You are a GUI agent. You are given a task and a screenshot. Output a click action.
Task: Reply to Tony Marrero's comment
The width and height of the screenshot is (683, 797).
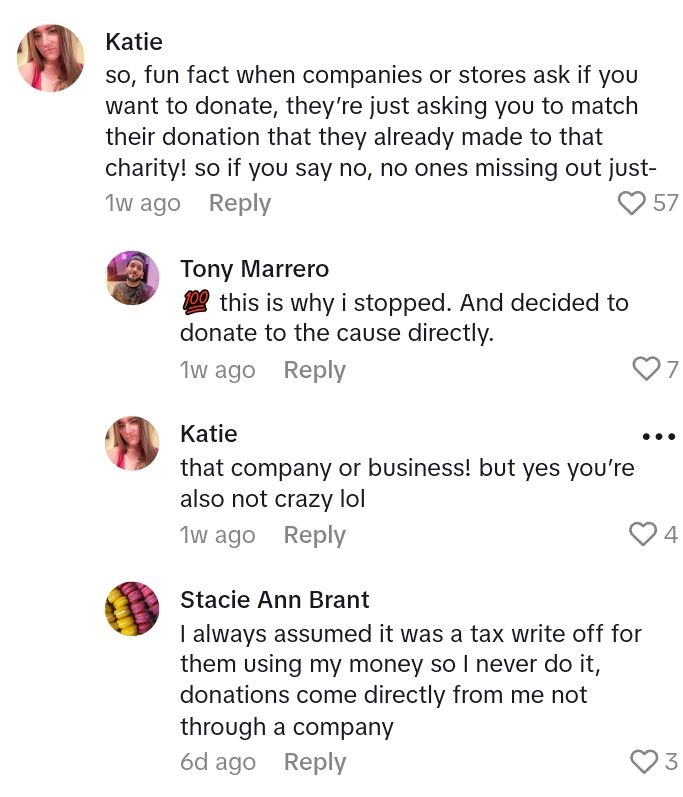click(314, 370)
